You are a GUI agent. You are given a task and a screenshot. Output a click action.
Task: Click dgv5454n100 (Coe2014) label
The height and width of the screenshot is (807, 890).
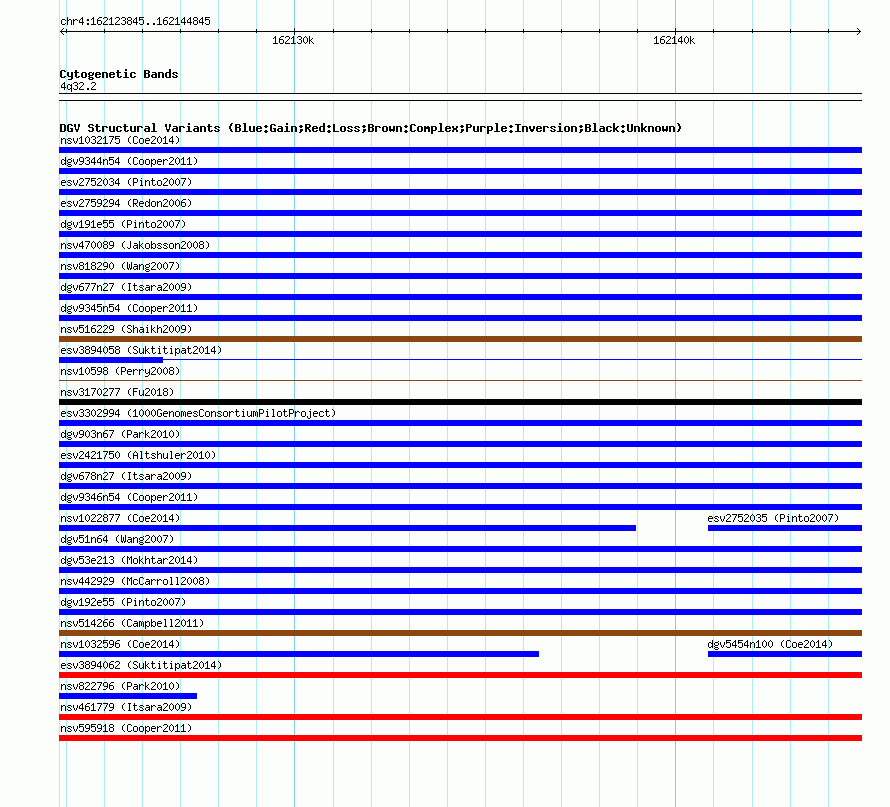[x=770, y=644]
